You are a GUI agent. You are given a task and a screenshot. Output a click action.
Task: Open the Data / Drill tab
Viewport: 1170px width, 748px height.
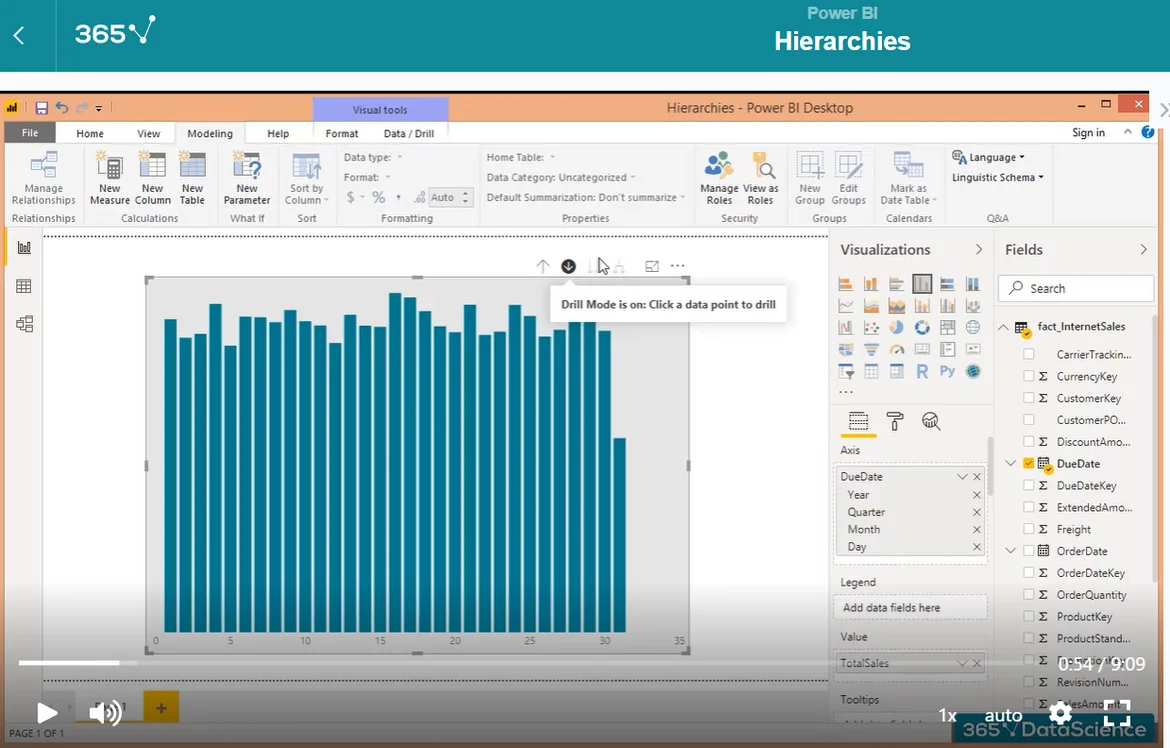click(408, 133)
